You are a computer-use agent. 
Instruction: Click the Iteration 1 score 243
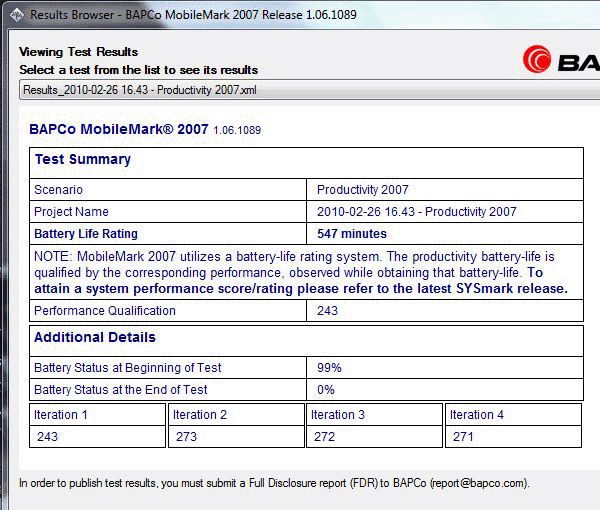(47, 437)
